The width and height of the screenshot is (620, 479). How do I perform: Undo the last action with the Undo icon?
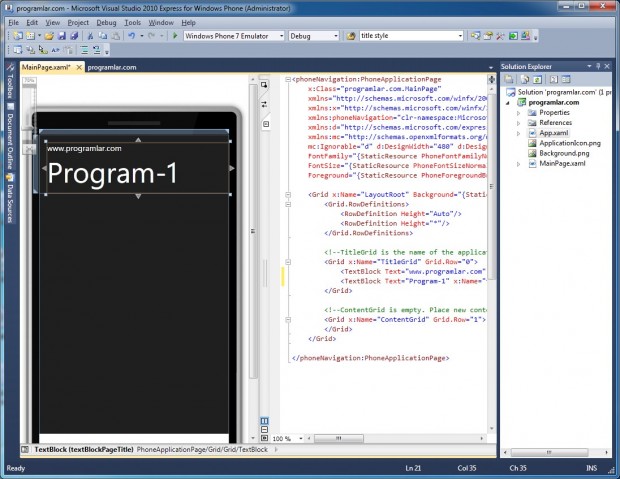(x=131, y=36)
